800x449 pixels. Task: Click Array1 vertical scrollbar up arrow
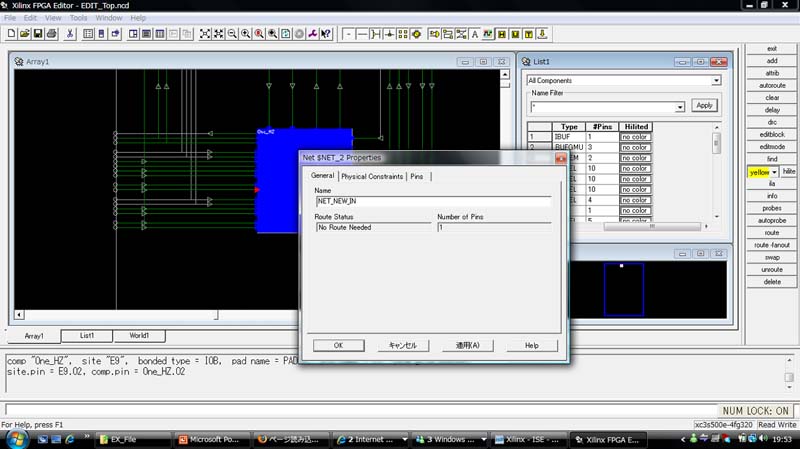tap(505, 74)
